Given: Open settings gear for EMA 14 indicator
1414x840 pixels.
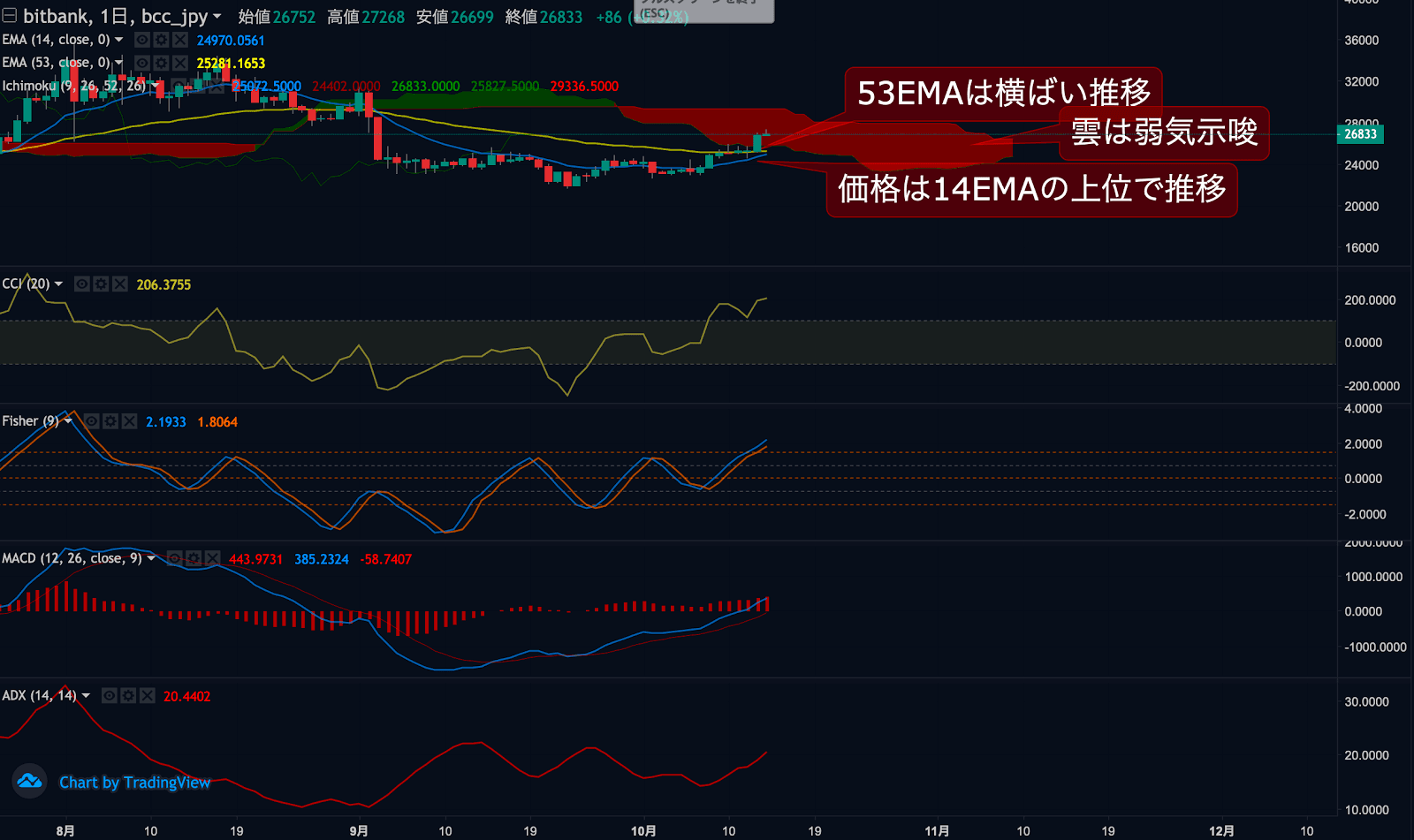Looking at the screenshot, I should pyautogui.click(x=161, y=40).
